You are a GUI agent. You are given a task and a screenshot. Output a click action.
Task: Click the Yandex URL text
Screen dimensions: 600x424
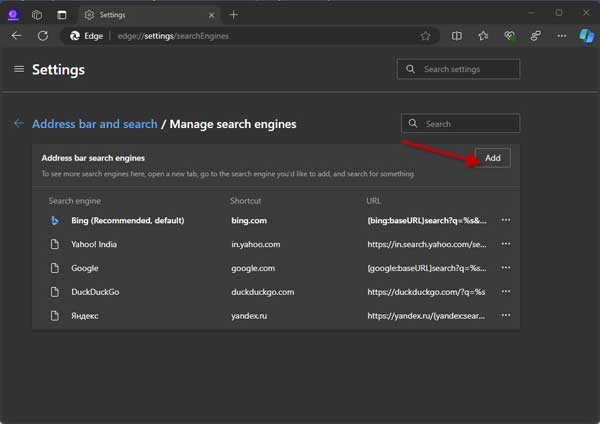(426, 316)
